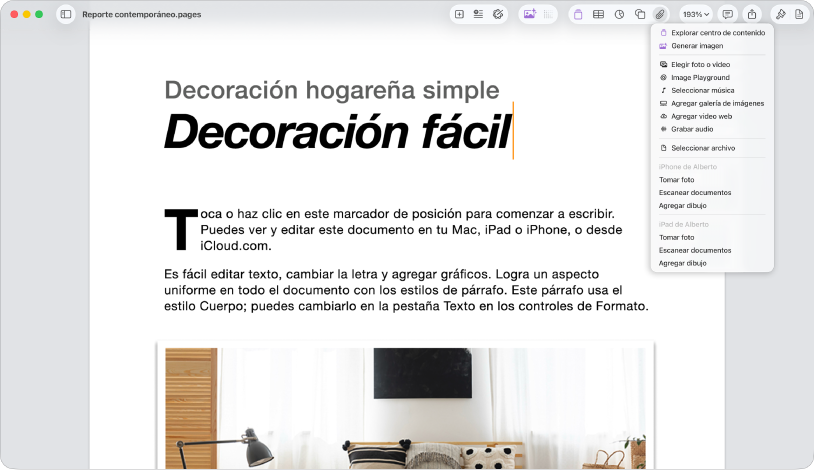Toggle the sidebar view button

[66, 15]
